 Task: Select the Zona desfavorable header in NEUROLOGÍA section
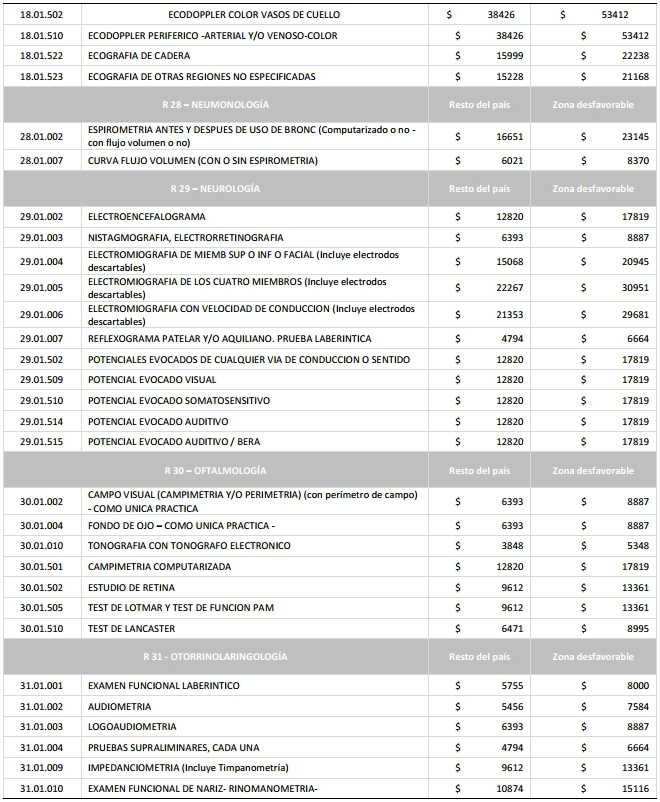(x=593, y=188)
